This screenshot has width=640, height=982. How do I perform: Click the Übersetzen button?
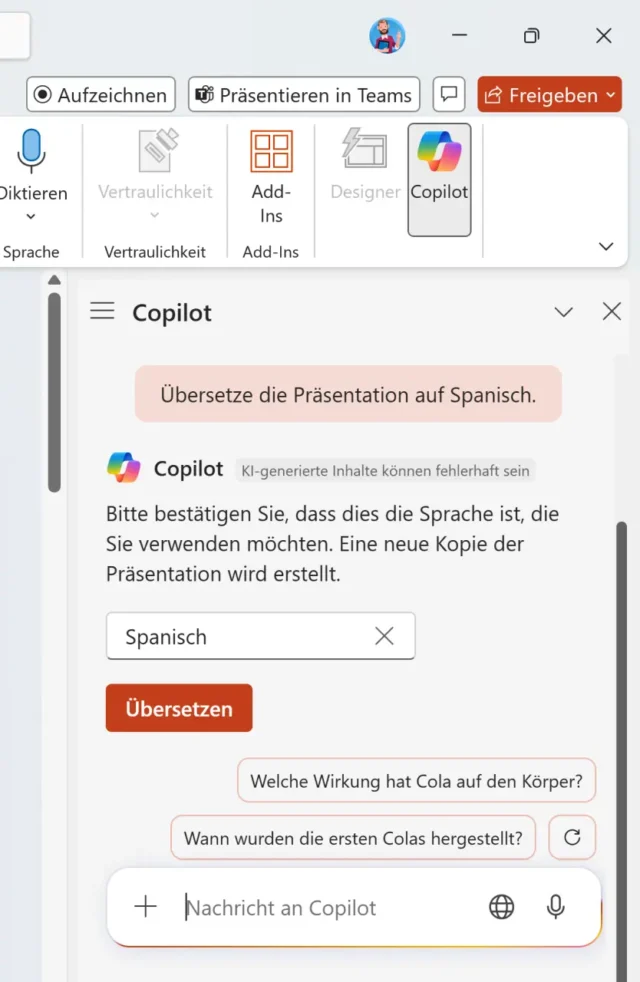[179, 708]
